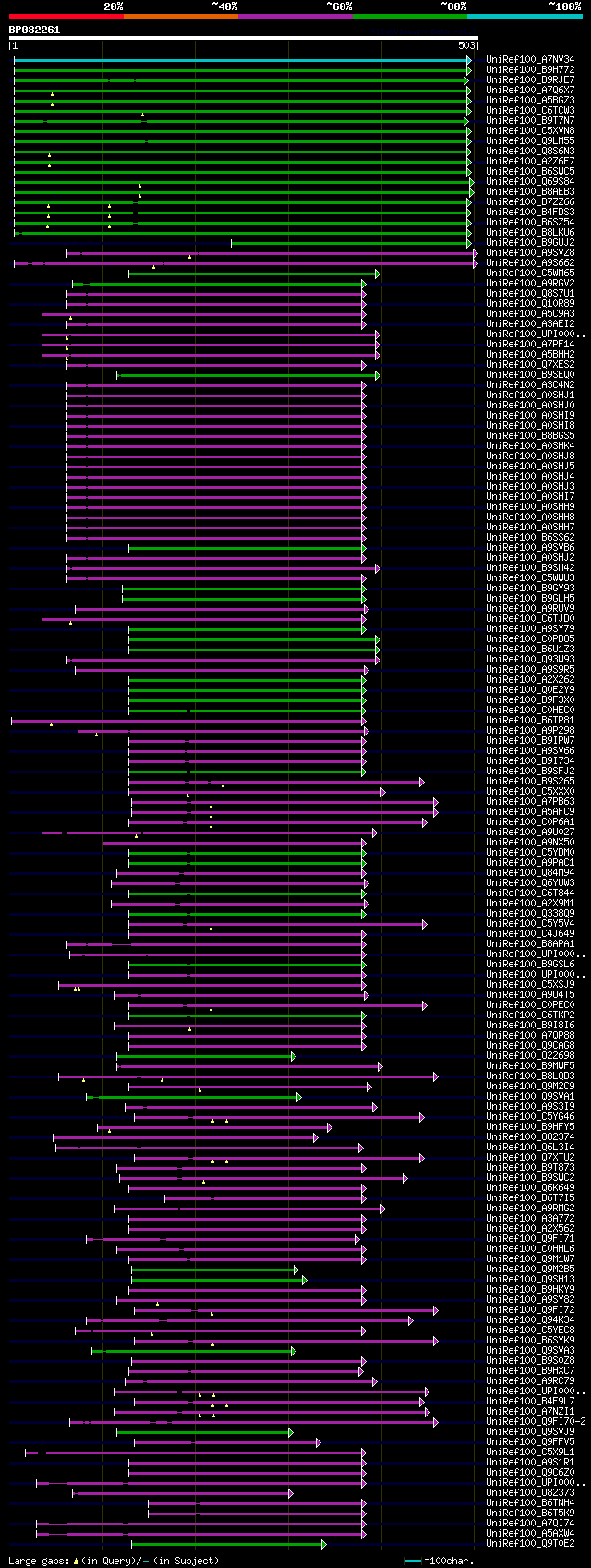Select the UniRef100_B9GUJ2 label
This screenshot has height=1568, width=591.
click(530, 243)
